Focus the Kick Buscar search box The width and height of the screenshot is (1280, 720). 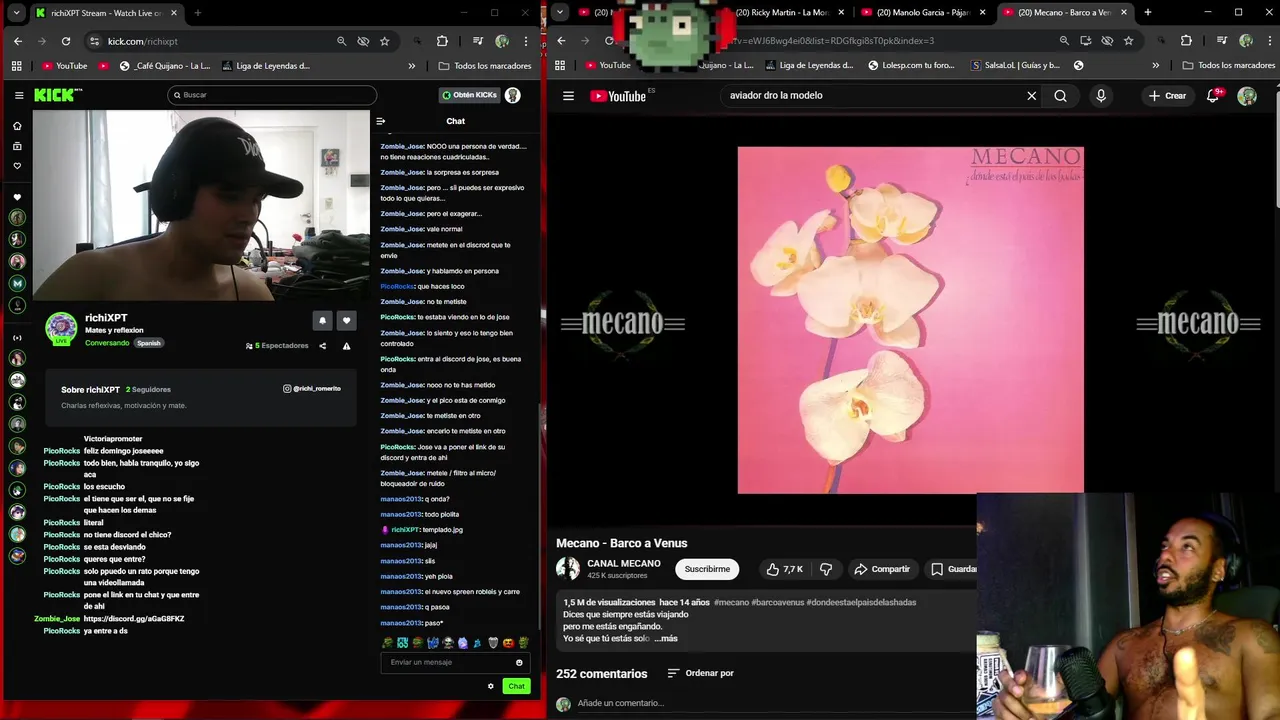[x=272, y=95]
